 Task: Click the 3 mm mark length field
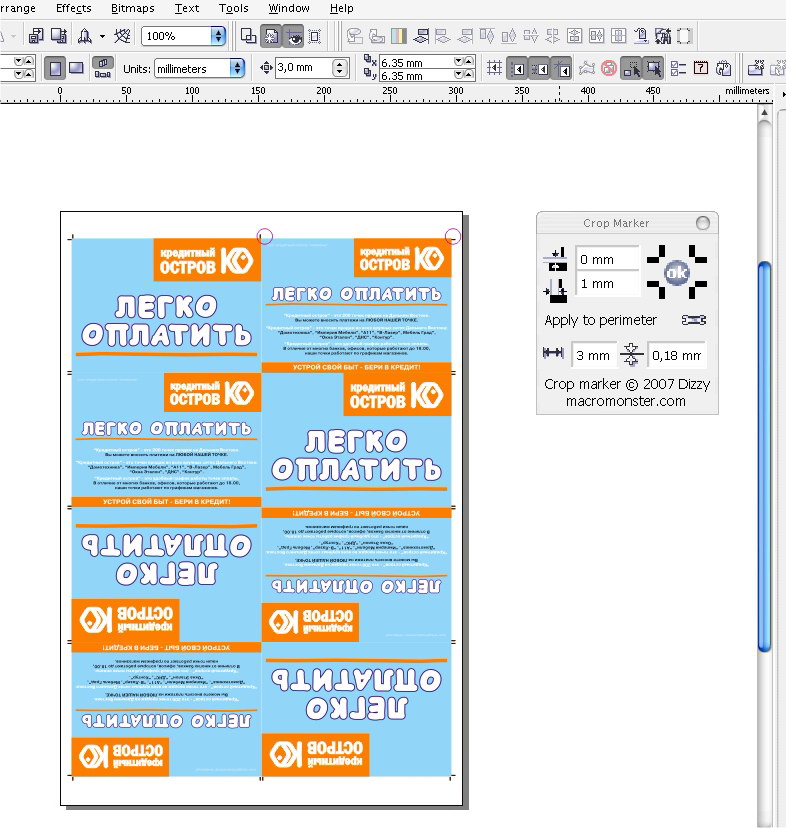coord(593,355)
